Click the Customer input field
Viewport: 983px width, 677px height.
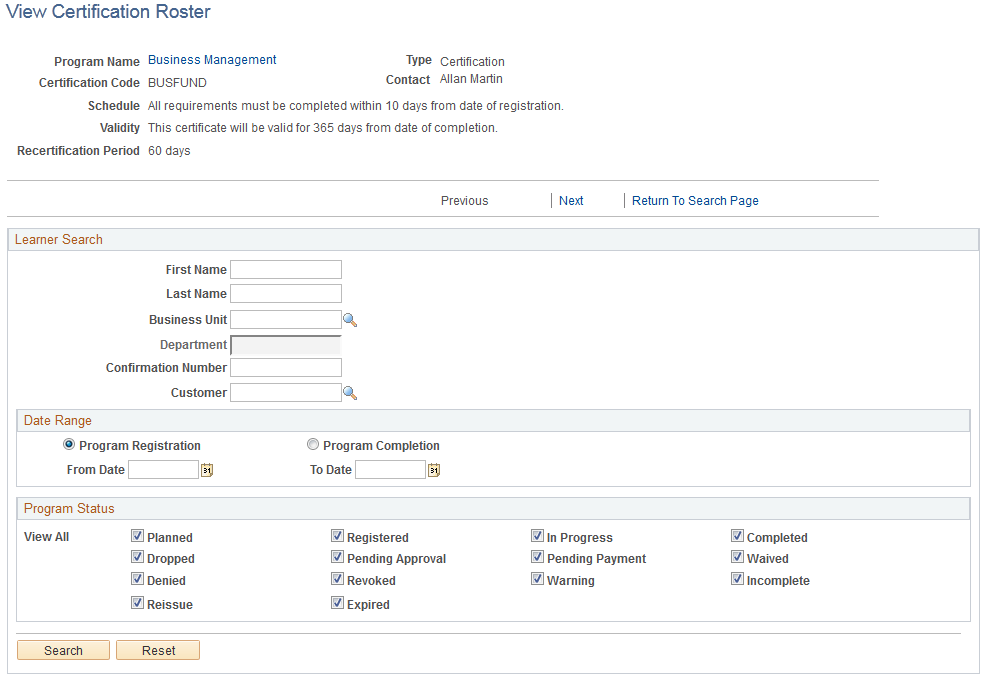point(286,392)
